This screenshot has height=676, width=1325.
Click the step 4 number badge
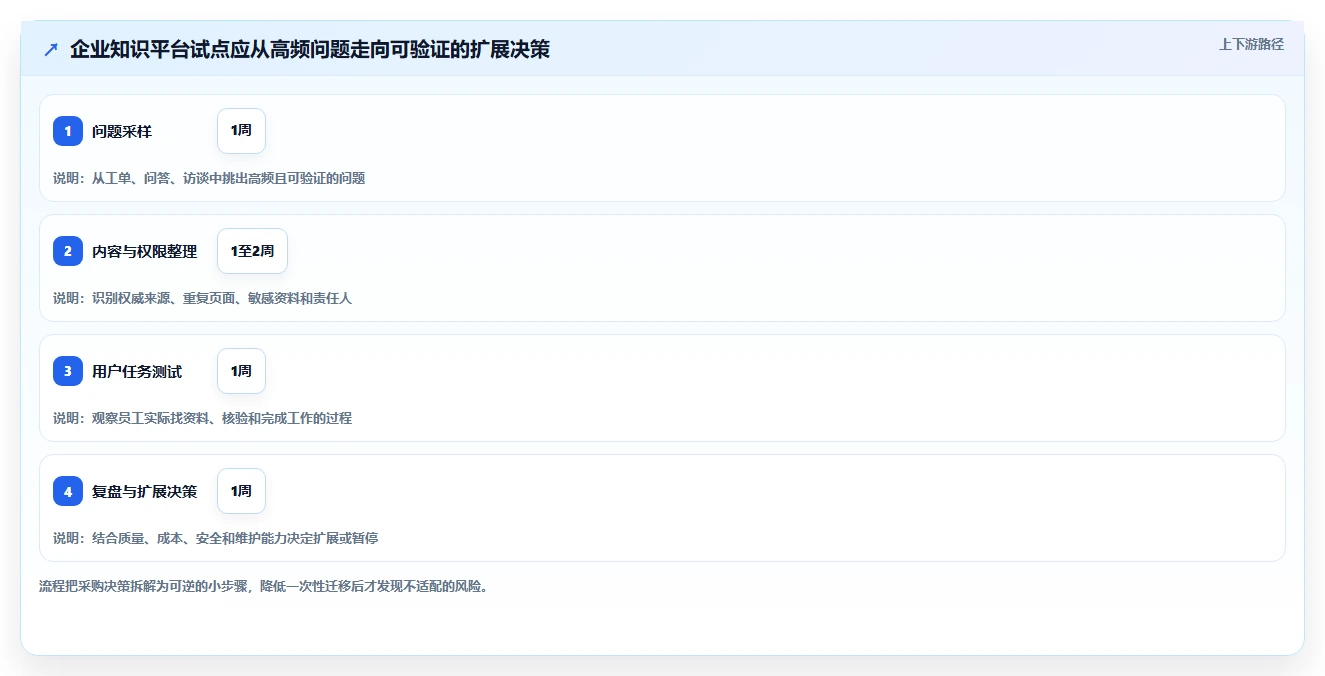(x=68, y=491)
